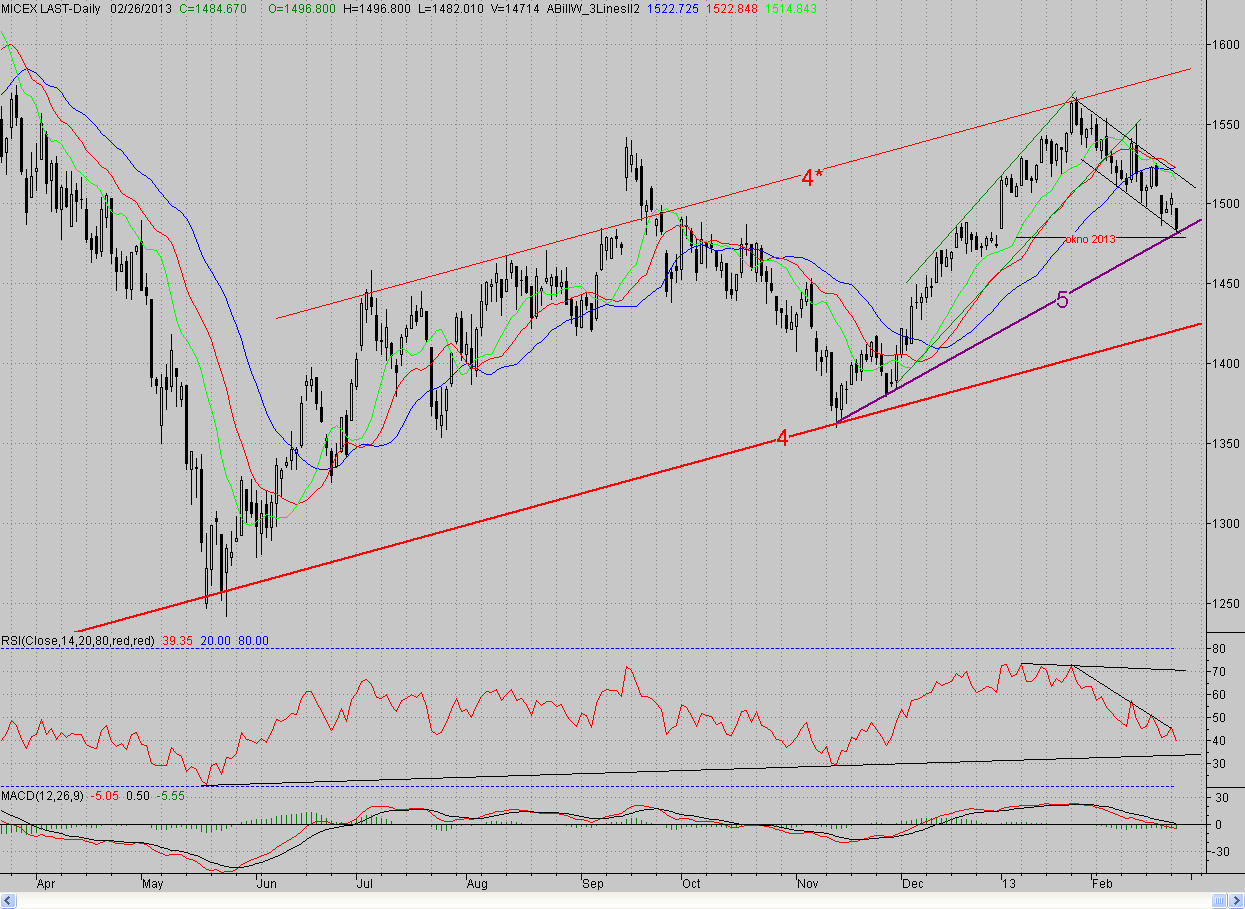The height and width of the screenshot is (909, 1245).
Task: Click the empty scrollbar track near the middle
Action: [x=614, y=901]
